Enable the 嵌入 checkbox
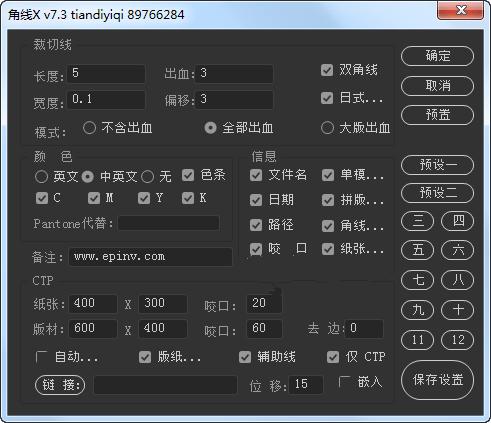The width and height of the screenshot is (491, 423). tap(344, 382)
